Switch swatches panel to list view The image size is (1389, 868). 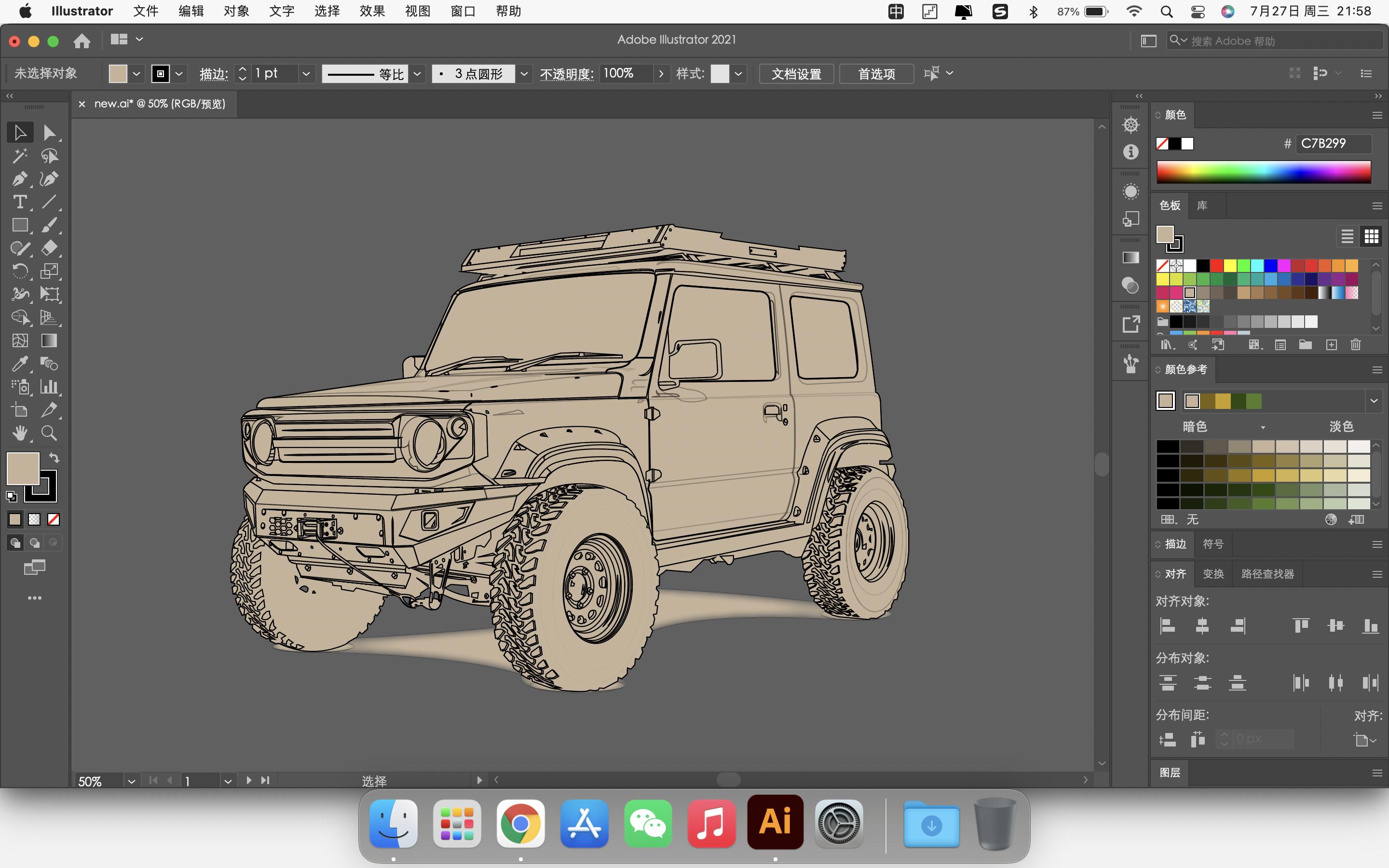1347,236
